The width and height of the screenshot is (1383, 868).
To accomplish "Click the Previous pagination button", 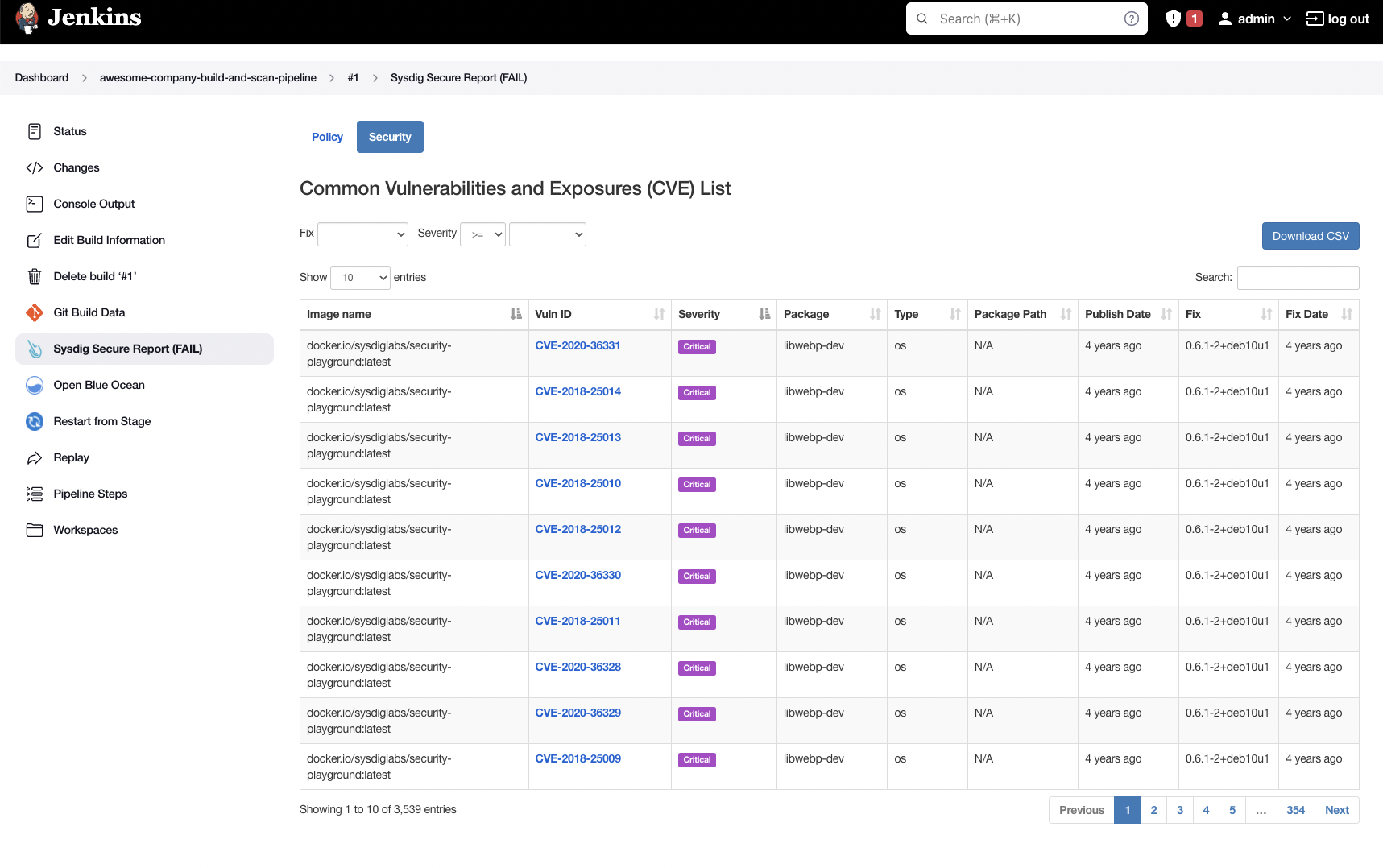I will (1082, 810).
